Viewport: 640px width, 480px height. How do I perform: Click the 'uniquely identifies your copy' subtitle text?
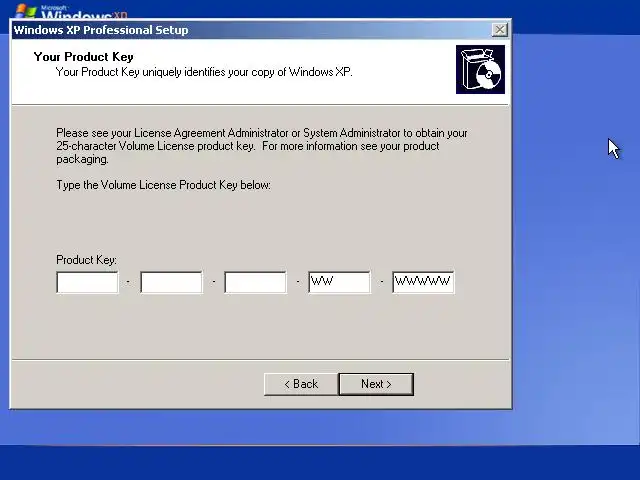point(204,72)
